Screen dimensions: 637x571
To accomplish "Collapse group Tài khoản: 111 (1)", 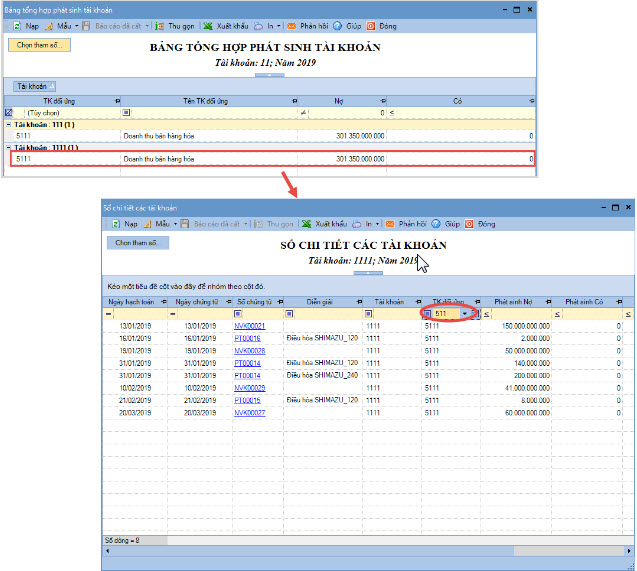I will pos(9,125).
